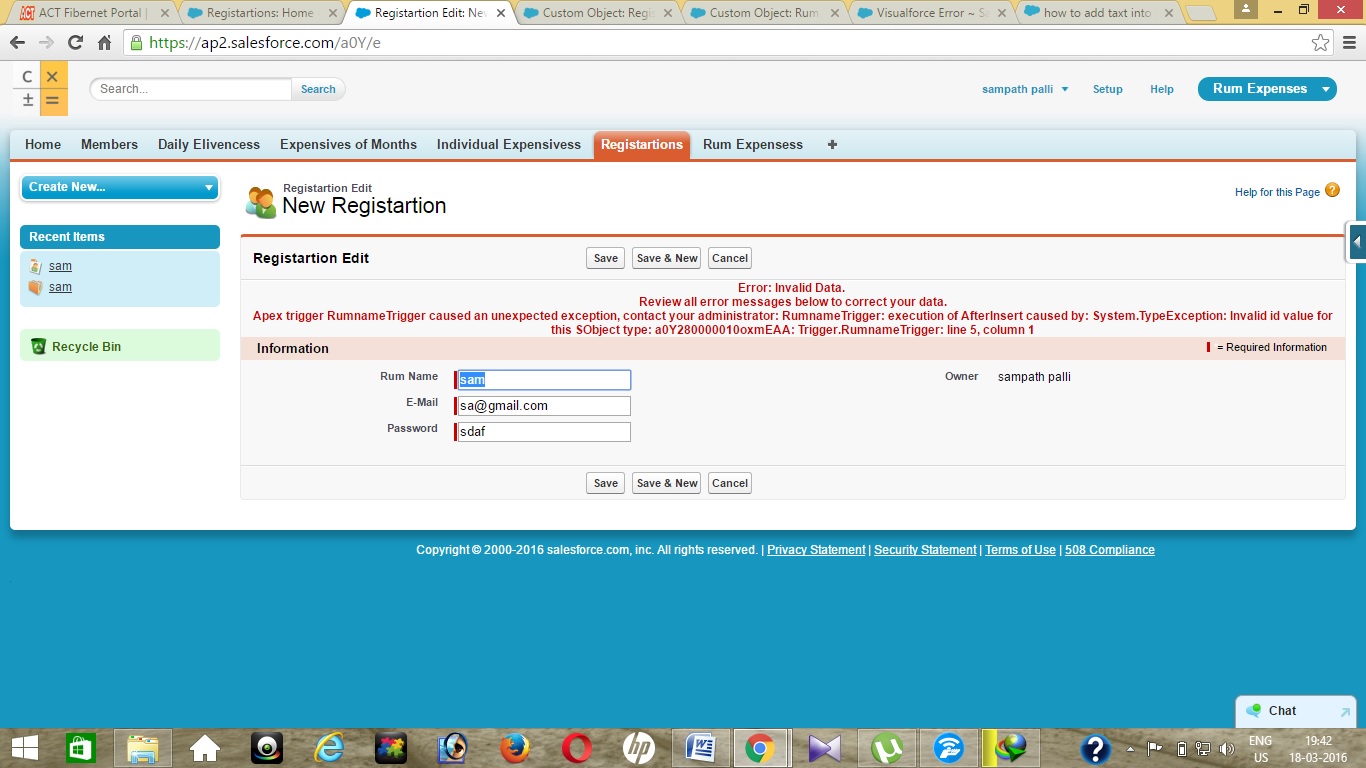Open File Explorer from the taskbar
The width and height of the screenshot is (1366, 768).
click(143, 748)
